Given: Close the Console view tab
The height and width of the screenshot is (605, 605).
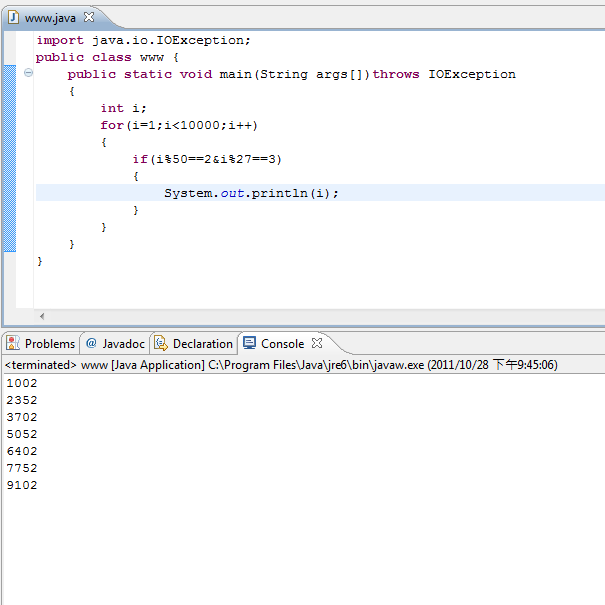Looking at the screenshot, I should 317,343.
